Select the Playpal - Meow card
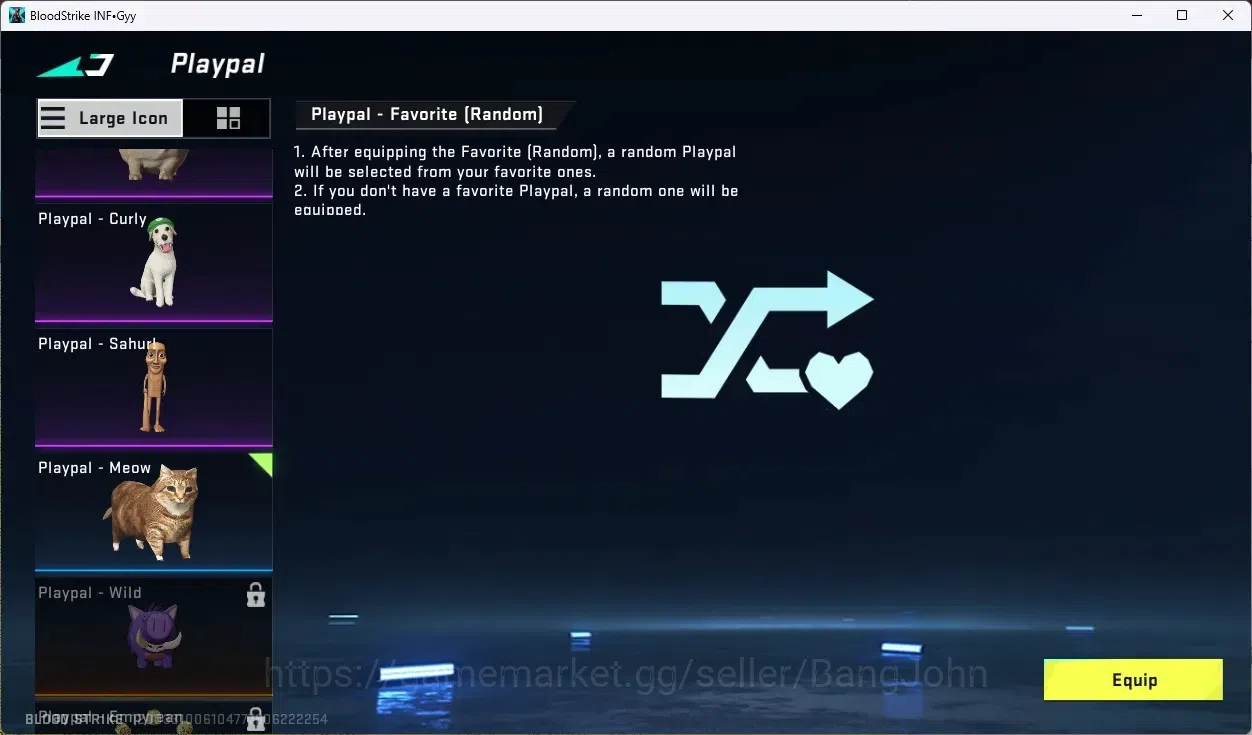 (x=153, y=512)
